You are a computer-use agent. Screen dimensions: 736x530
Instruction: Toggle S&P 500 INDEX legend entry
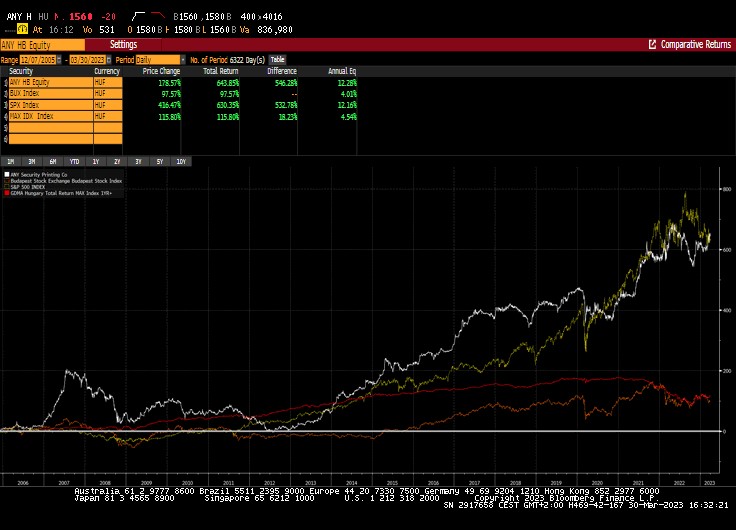[28, 187]
